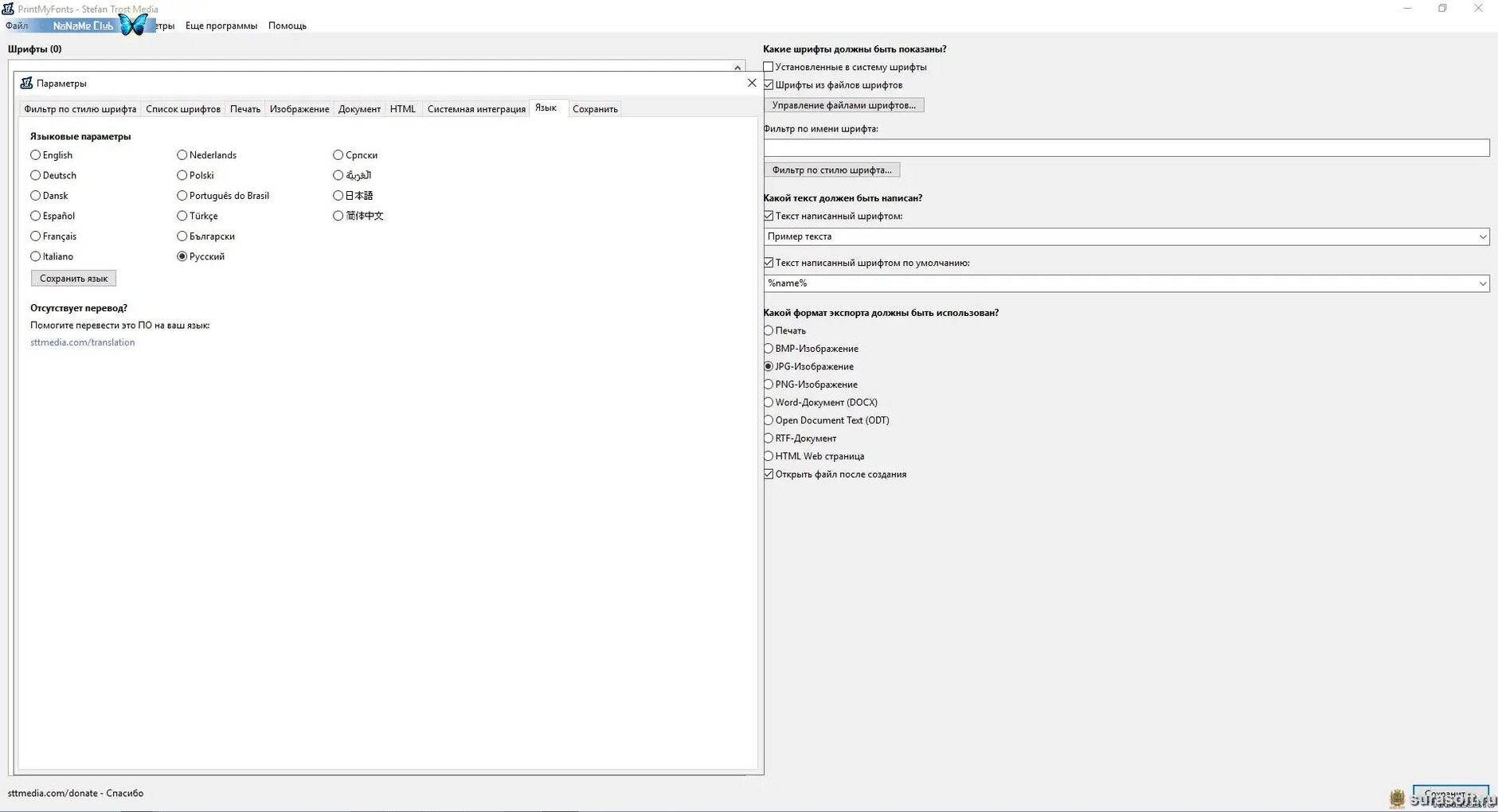The image size is (1498, 812).
Task: Switch to the Документ tab
Action: [x=359, y=109]
